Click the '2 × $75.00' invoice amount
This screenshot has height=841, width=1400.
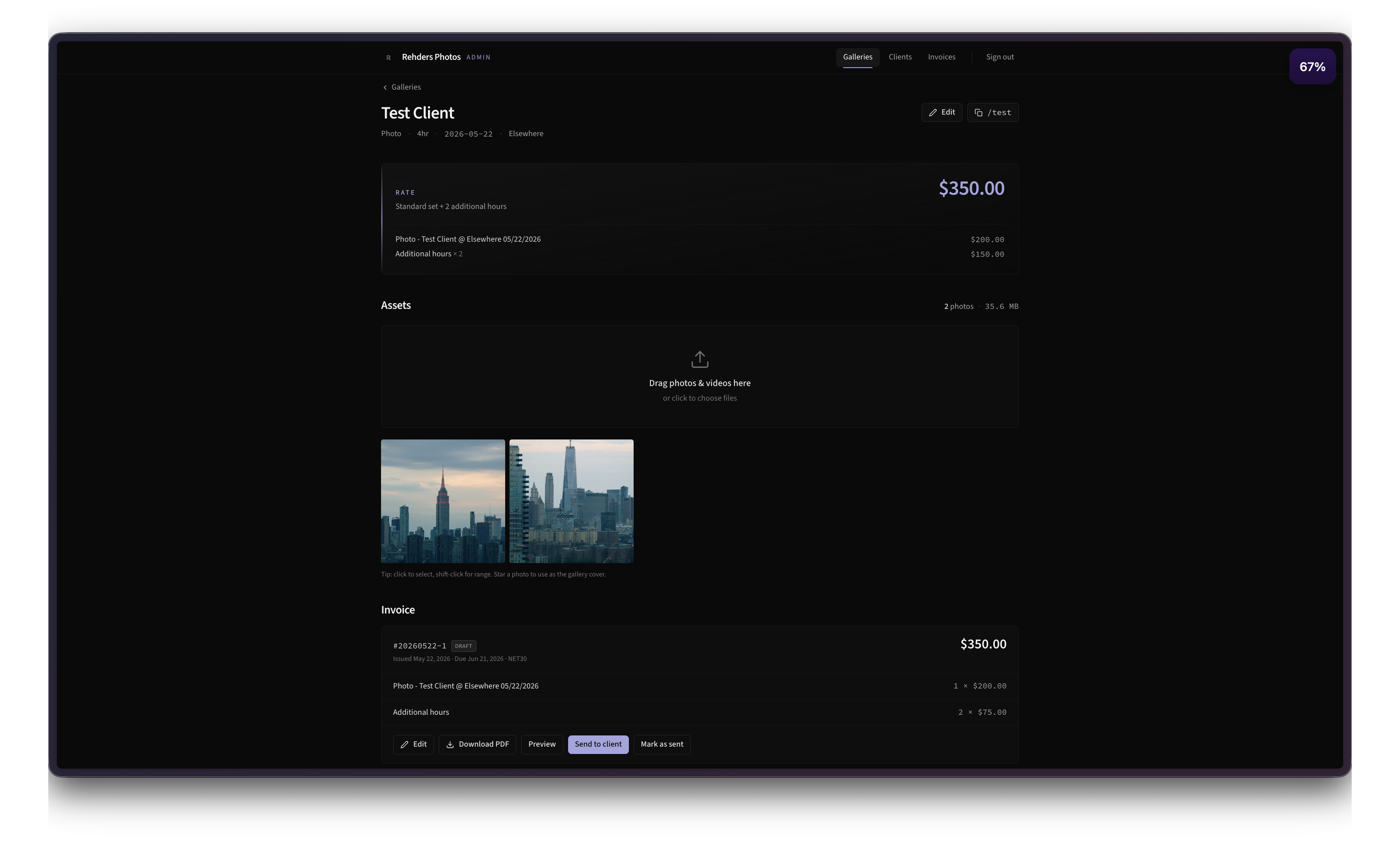pos(982,712)
